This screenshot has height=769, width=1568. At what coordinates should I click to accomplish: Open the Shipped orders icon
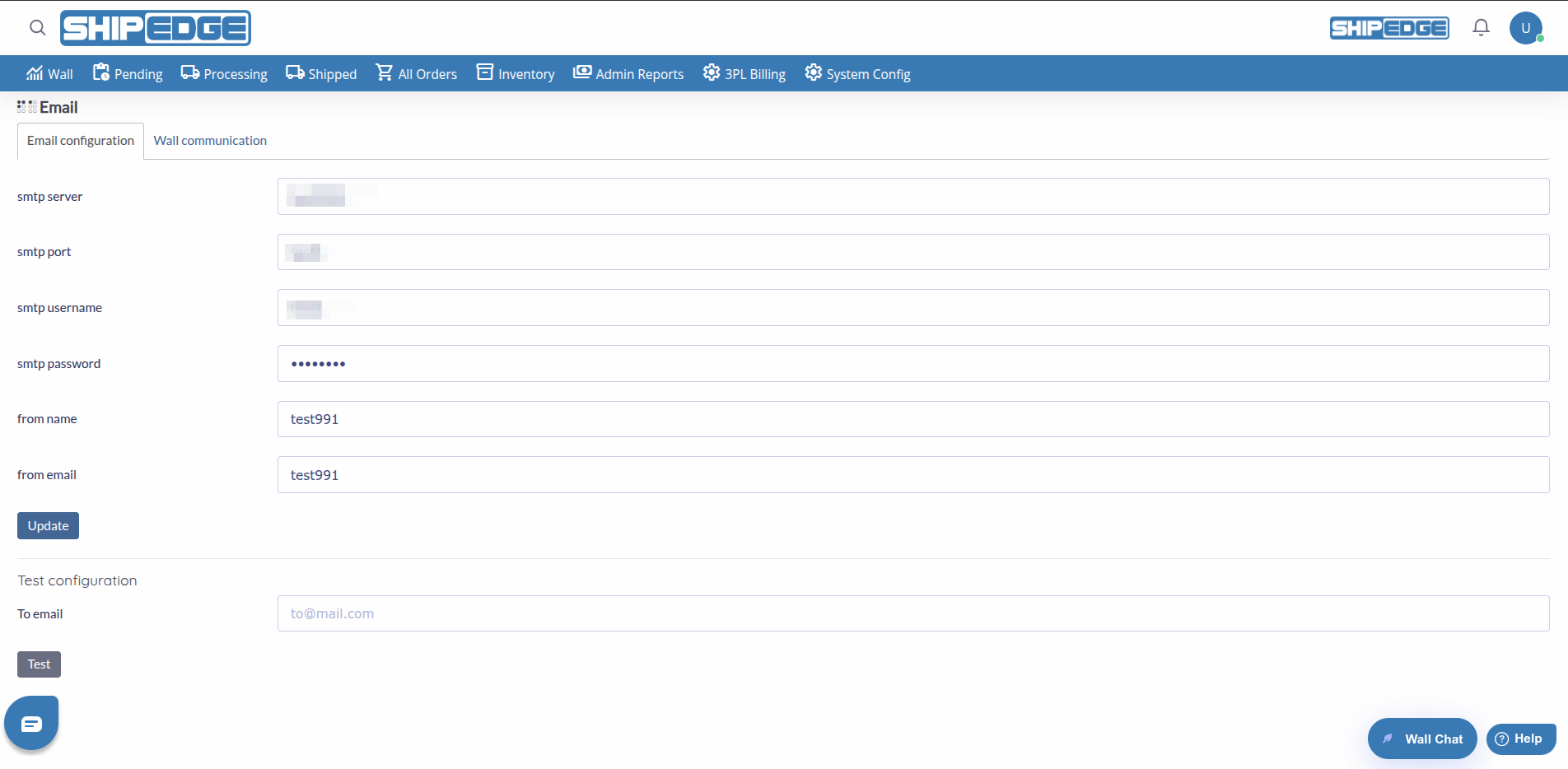pos(294,72)
